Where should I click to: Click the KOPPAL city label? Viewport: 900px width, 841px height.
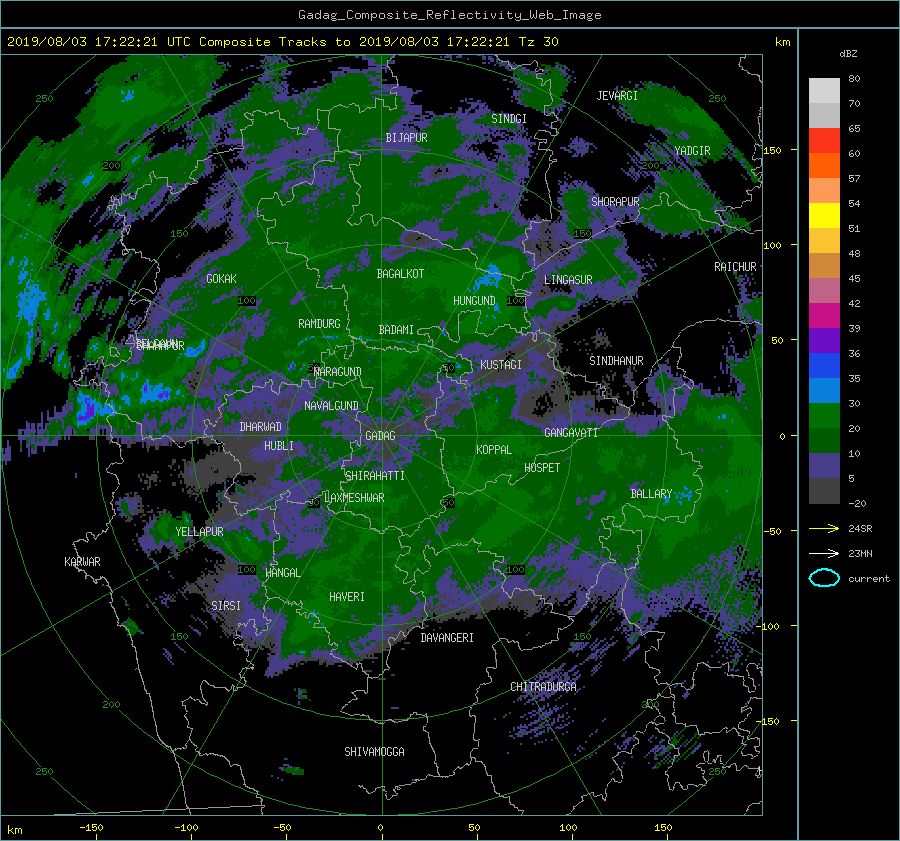point(494,450)
